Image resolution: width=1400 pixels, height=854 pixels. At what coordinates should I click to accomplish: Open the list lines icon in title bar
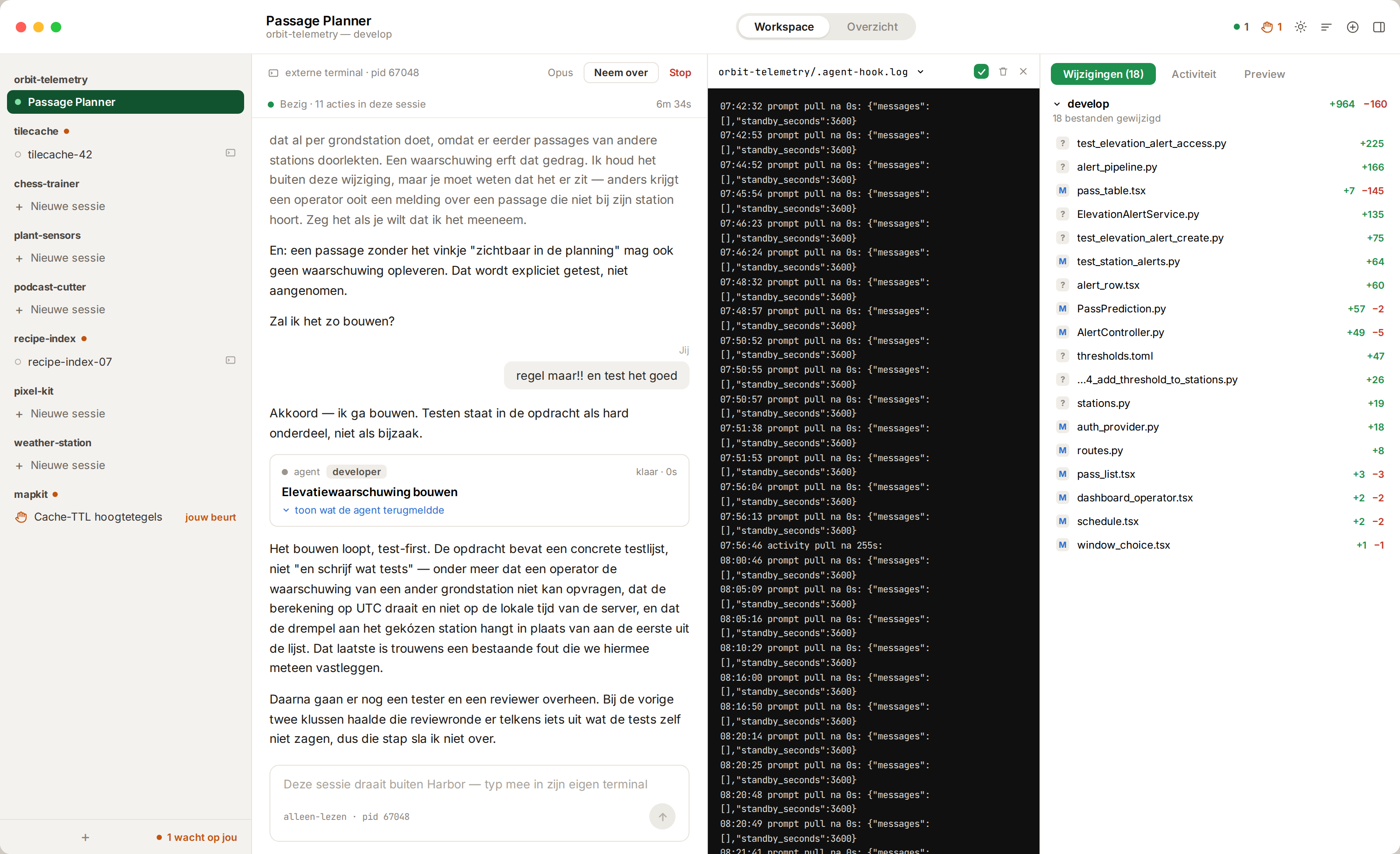pos(1326,27)
